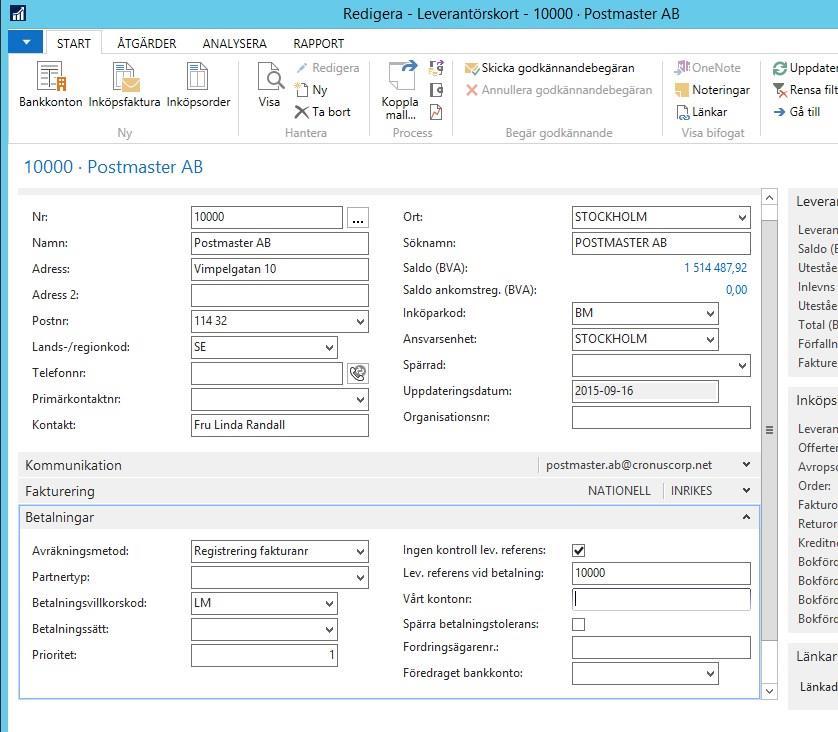838x732 pixels.
Task: Click inside the Prioritet field
Action: [264, 656]
